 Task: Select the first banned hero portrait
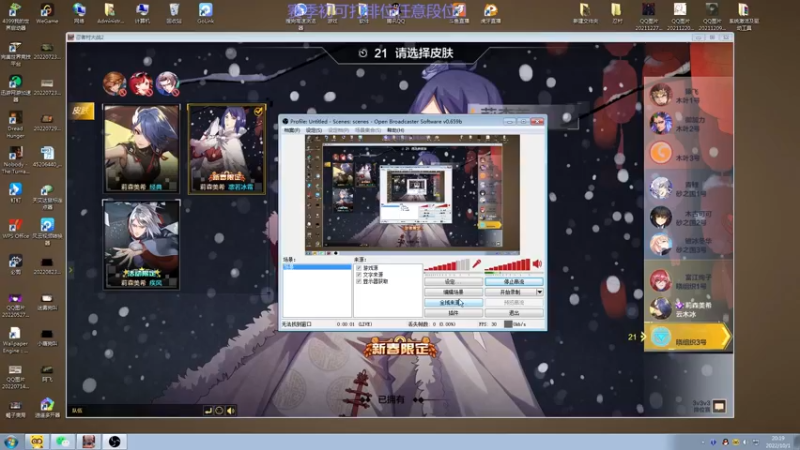114,84
